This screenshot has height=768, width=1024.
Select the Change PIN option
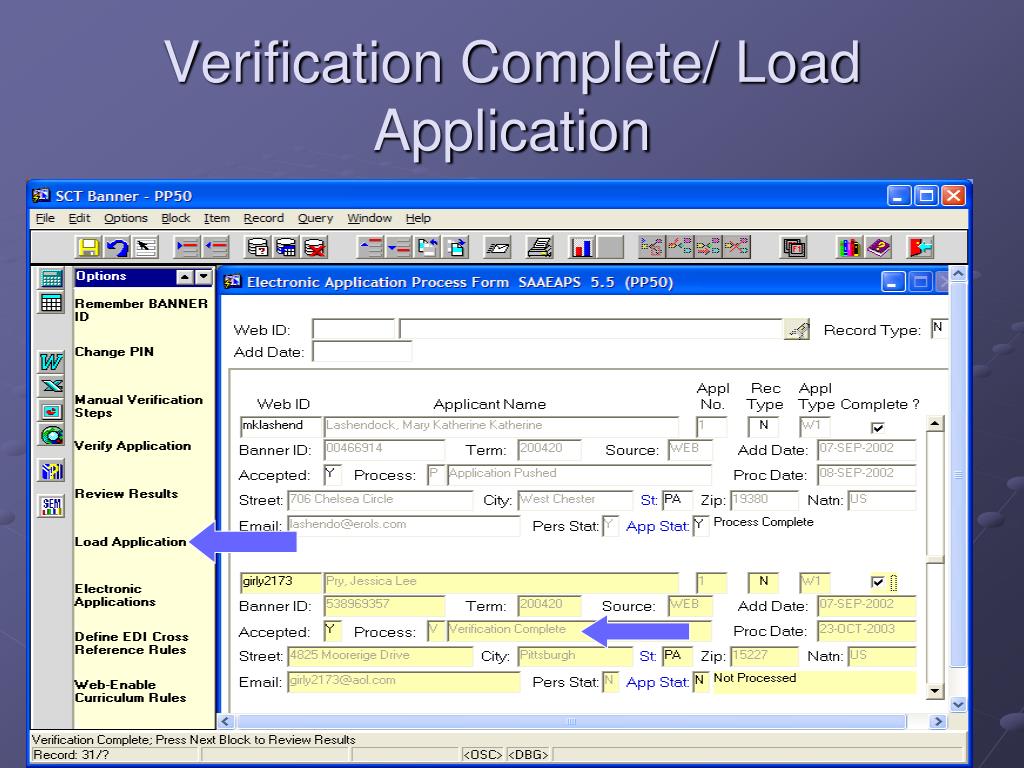pyautogui.click(x=114, y=351)
